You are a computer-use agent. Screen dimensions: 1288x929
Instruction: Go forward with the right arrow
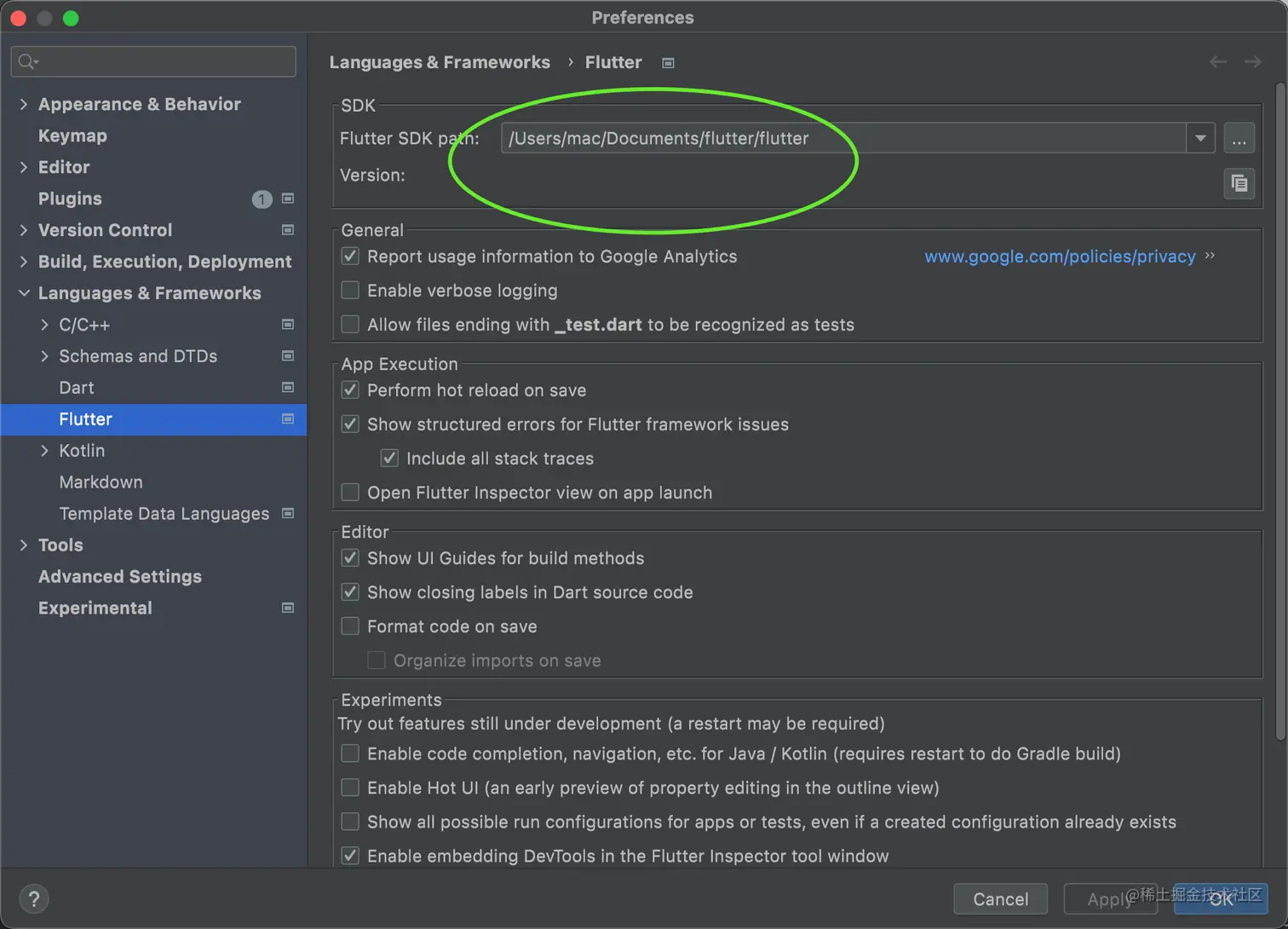coord(1252,61)
